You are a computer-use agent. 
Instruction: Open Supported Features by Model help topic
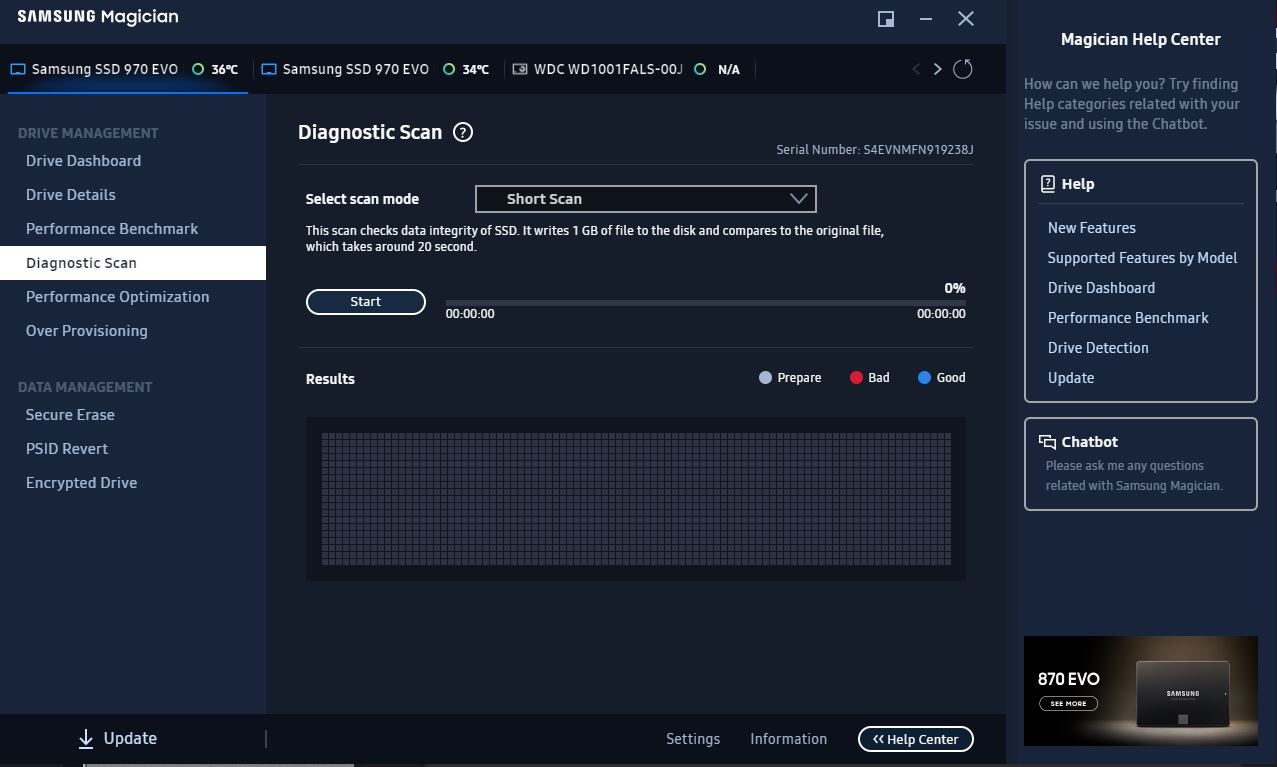[x=1142, y=258]
